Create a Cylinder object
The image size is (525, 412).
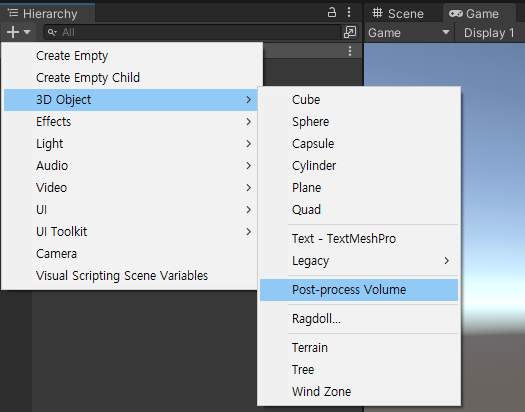click(359, 166)
